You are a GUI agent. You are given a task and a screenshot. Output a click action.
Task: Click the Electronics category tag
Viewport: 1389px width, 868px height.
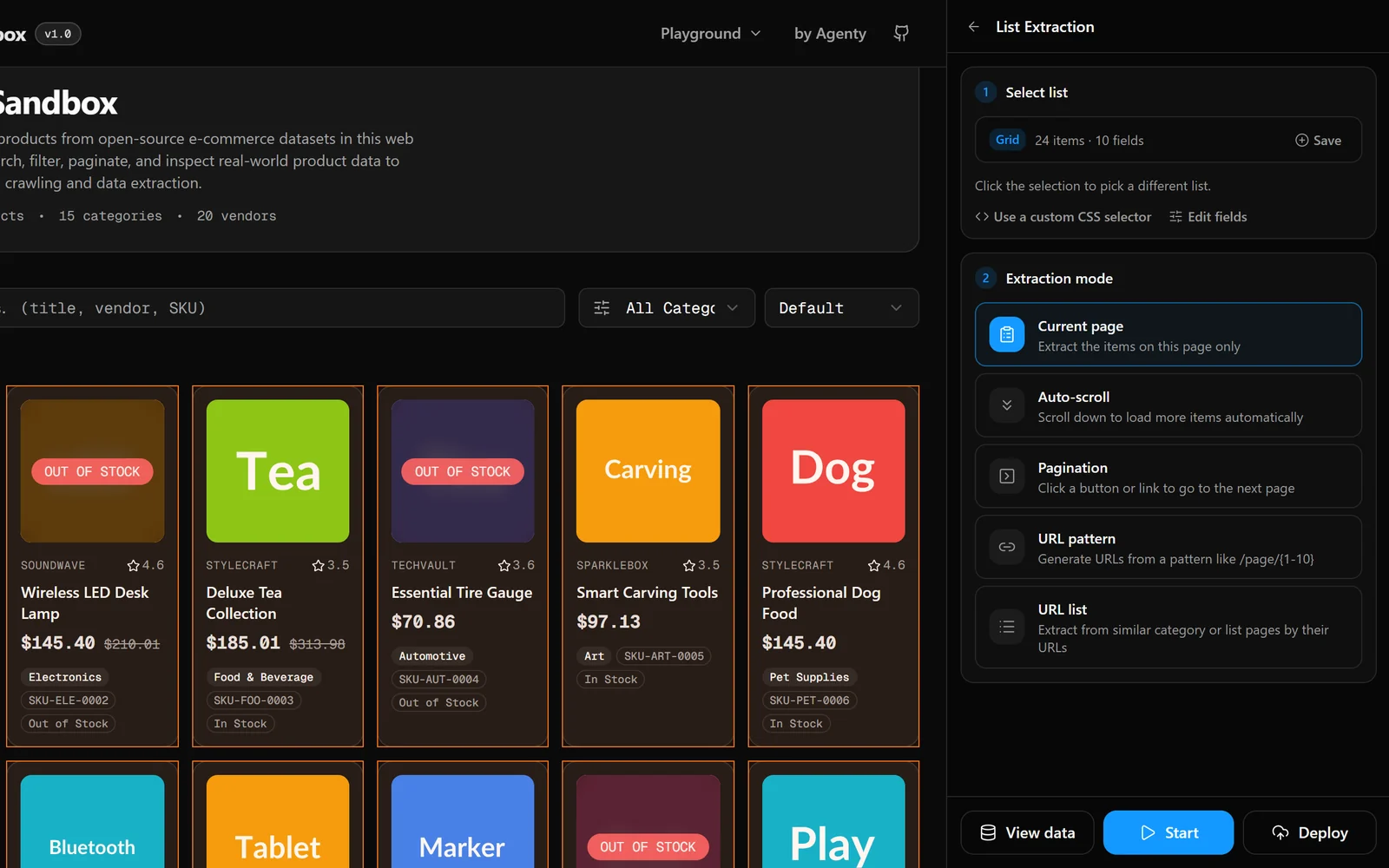tap(65, 677)
